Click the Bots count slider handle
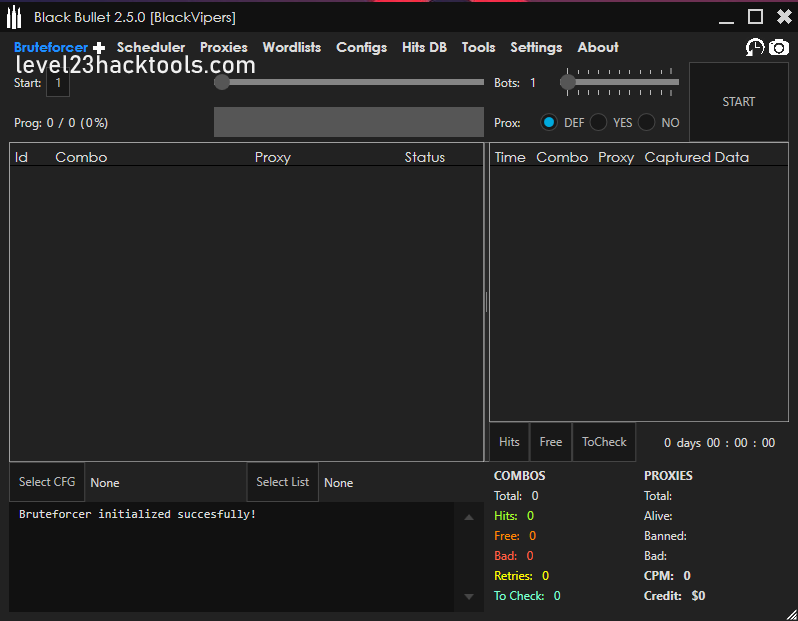 click(567, 82)
